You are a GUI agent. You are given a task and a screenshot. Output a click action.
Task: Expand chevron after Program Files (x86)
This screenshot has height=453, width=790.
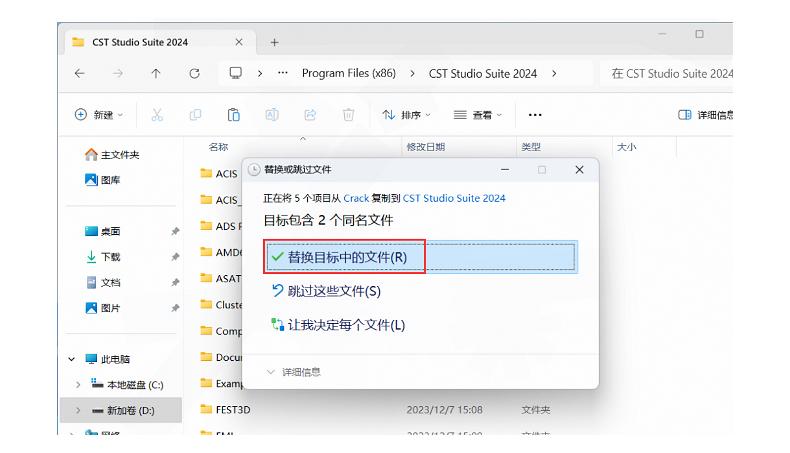point(413,74)
